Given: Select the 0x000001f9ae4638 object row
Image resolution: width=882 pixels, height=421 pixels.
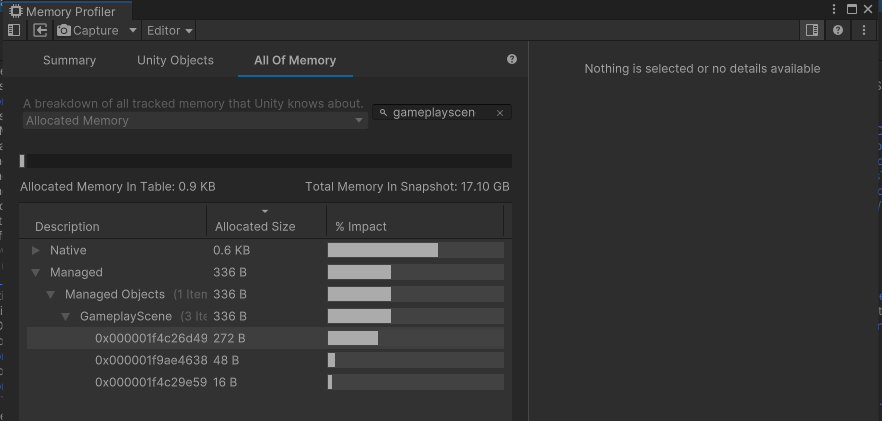Looking at the screenshot, I should [x=151, y=360].
